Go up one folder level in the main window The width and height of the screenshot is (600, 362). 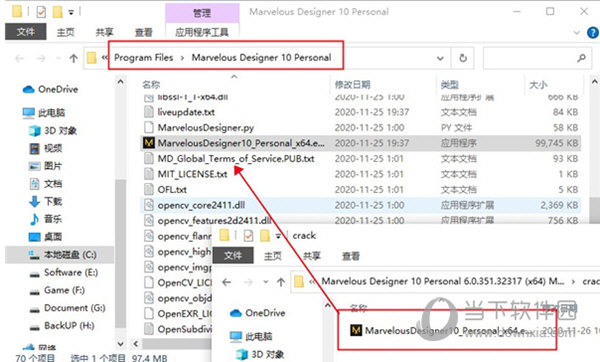tap(73, 58)
